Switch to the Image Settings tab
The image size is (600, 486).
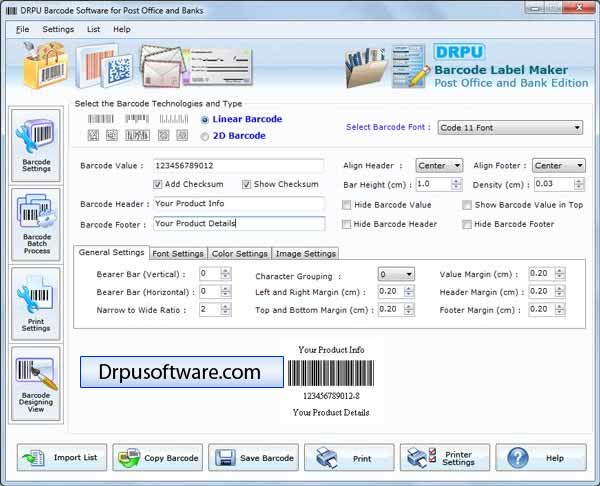tap(305, 253)
